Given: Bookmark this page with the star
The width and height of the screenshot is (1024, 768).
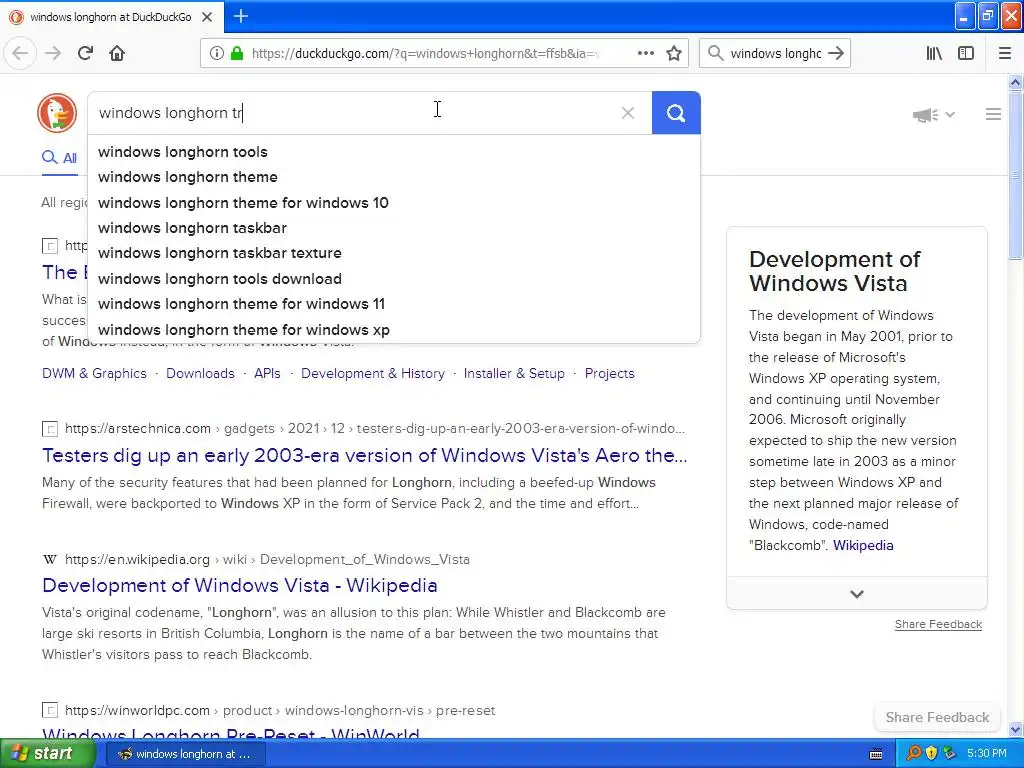Looking at the screenshot, I should (674, 54).
